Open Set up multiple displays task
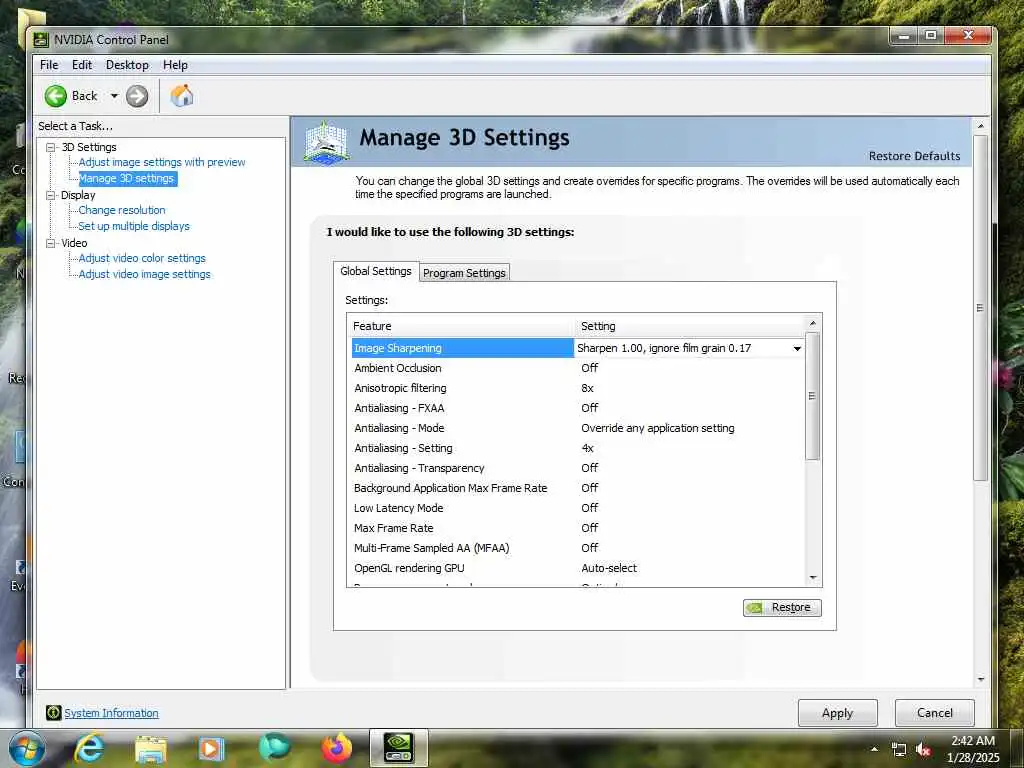This screenshot has height=768, width=1024. 134,226
